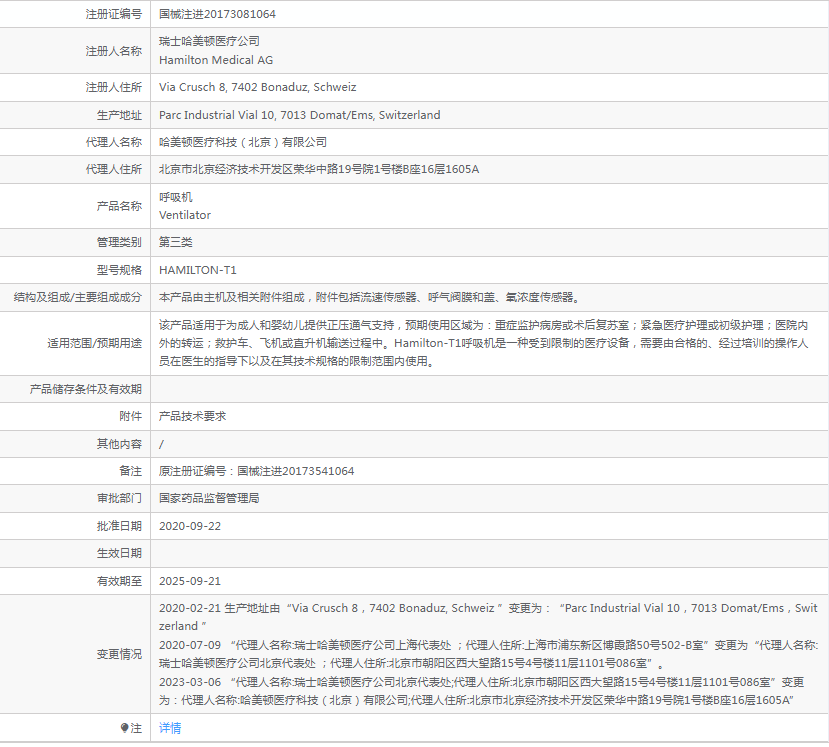
Task: Click the 审批部门 label
Action: click(119, 498)
